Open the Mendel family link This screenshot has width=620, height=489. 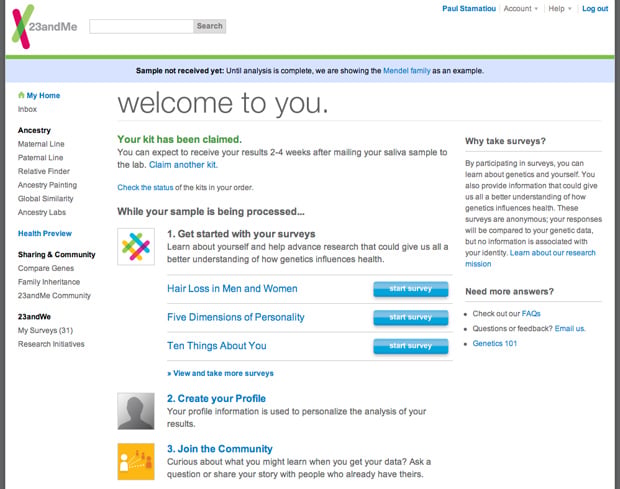pos(406,71)
